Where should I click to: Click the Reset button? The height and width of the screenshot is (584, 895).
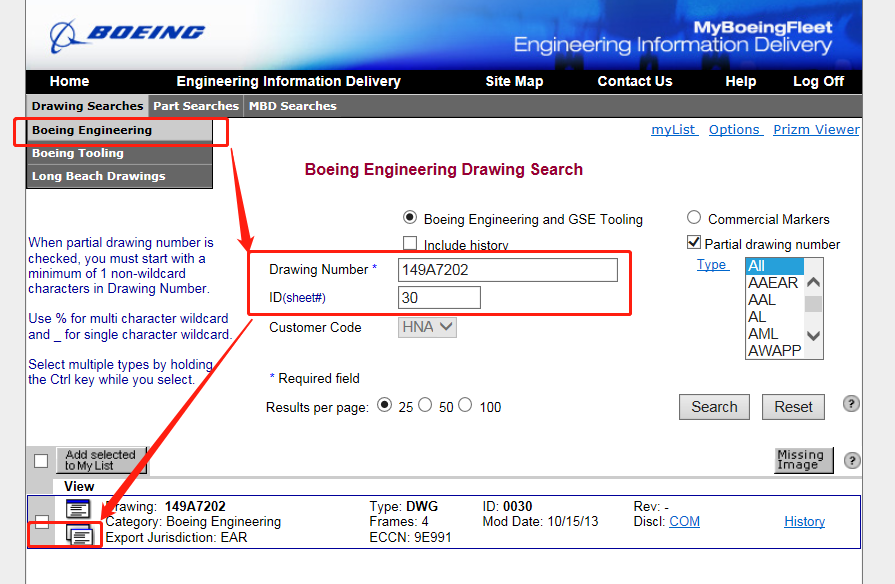click(x=793, y=407)
